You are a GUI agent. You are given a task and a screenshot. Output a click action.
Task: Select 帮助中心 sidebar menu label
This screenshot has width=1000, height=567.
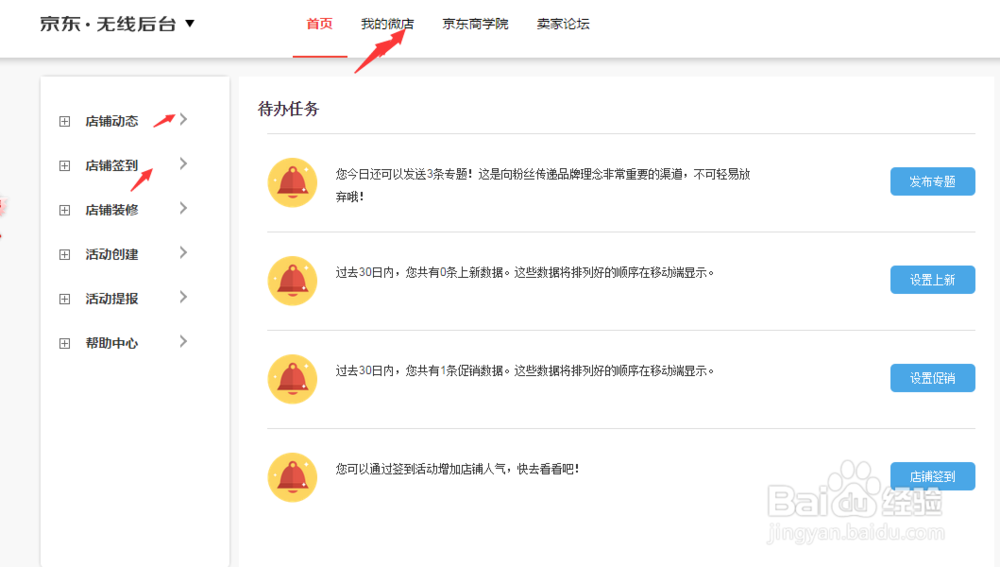112,343
